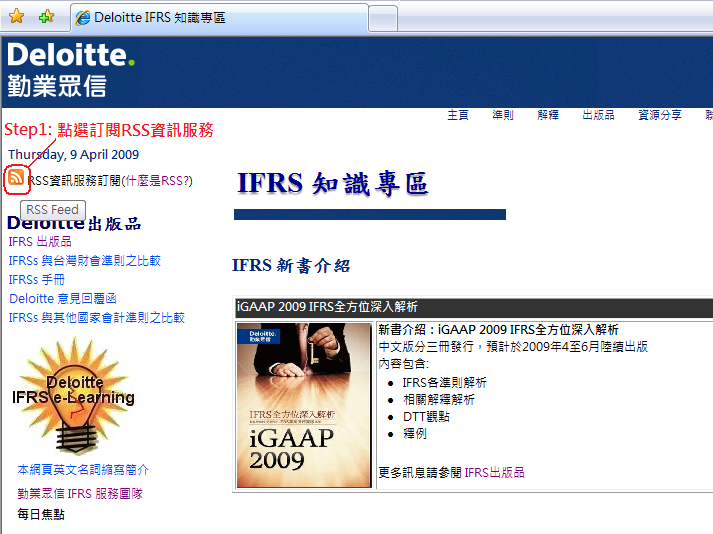The height and width of the screenshot is (534, 713).
Task: Click the Deloitte IFRS e-Learning lightbulb image
Action: click(x=74, y=397)
